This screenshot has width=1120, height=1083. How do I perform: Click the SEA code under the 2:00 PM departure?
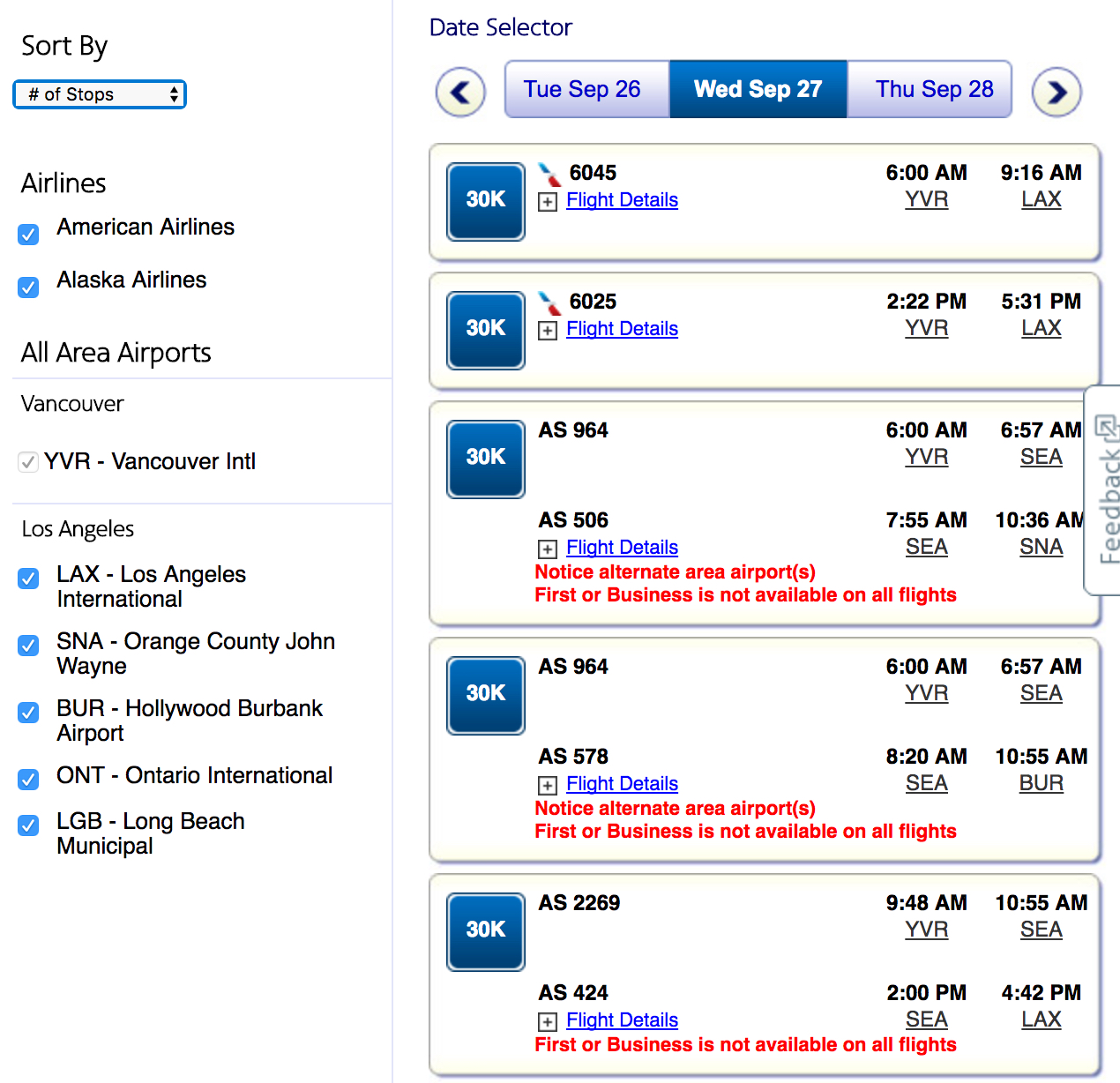[x=927, y=1020]
